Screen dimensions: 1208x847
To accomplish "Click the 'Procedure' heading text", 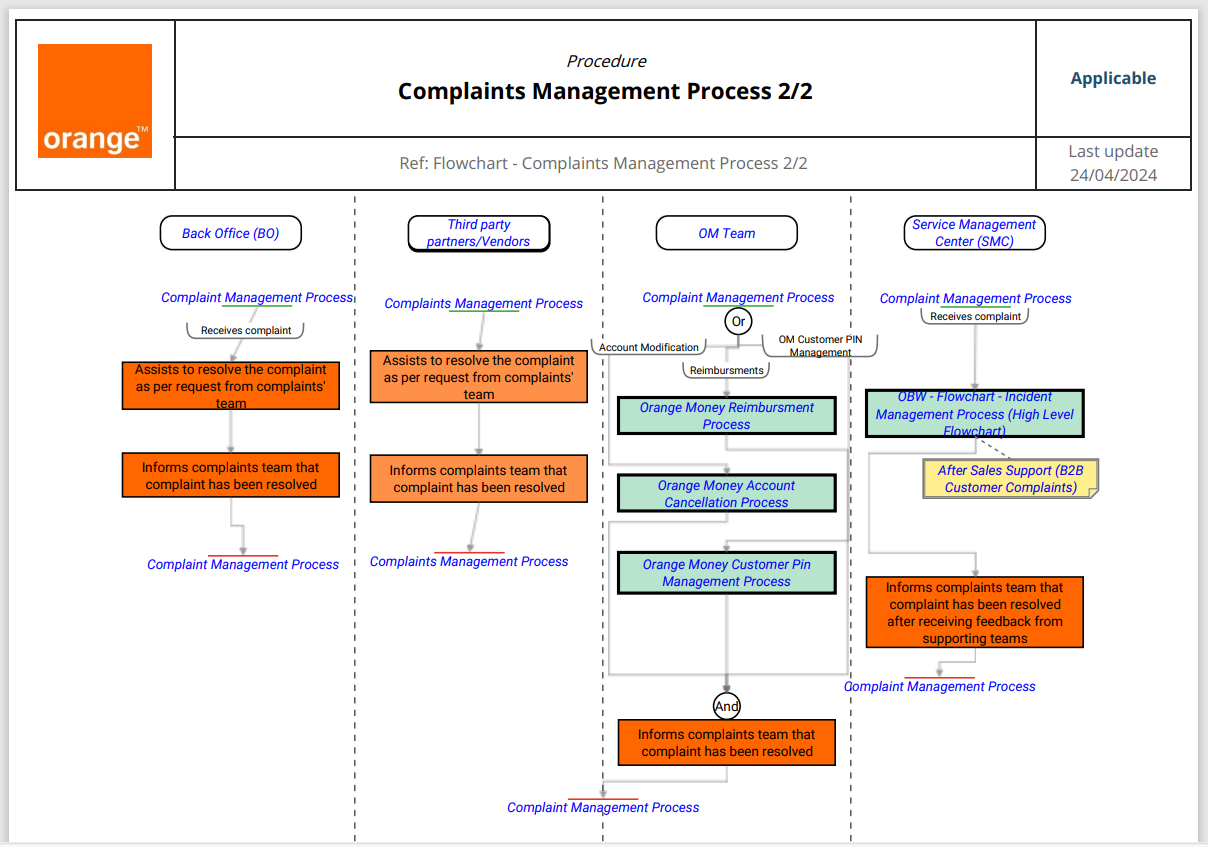I will (606, 61).
